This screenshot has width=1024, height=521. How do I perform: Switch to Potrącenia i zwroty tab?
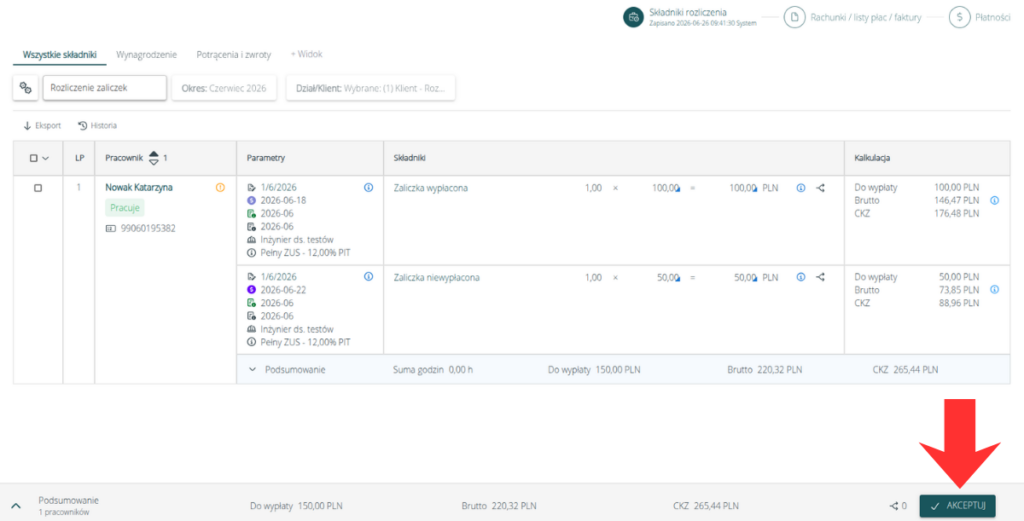tap(234, 55)
